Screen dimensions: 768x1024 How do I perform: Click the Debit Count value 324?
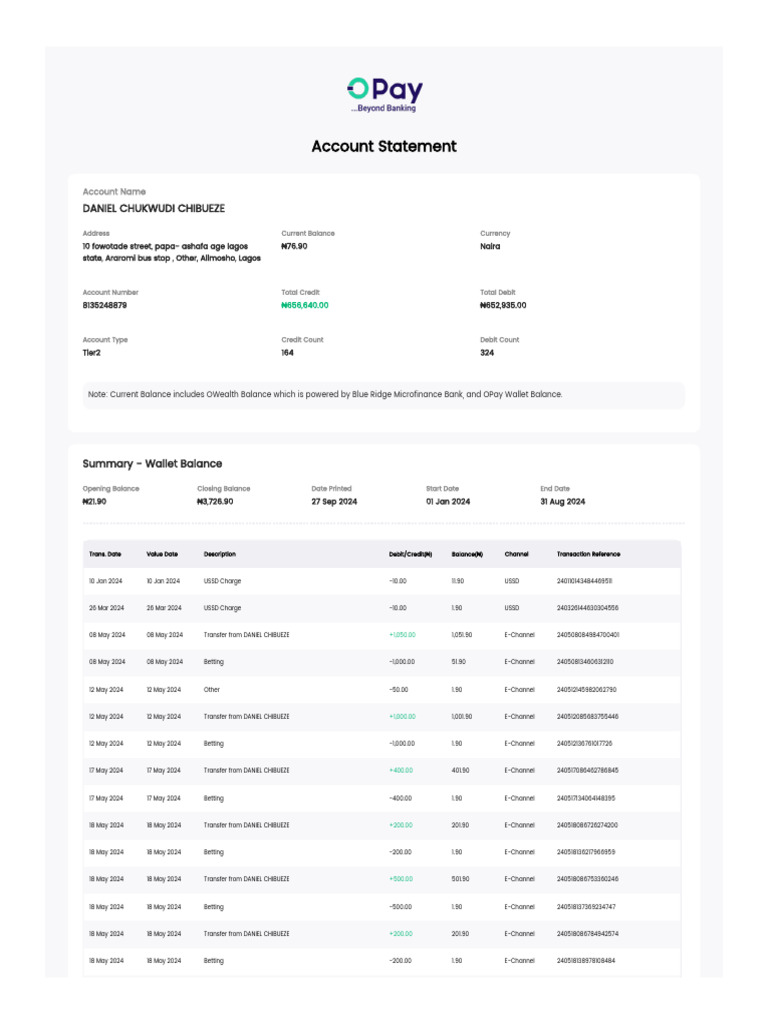(x=487, y=352)
